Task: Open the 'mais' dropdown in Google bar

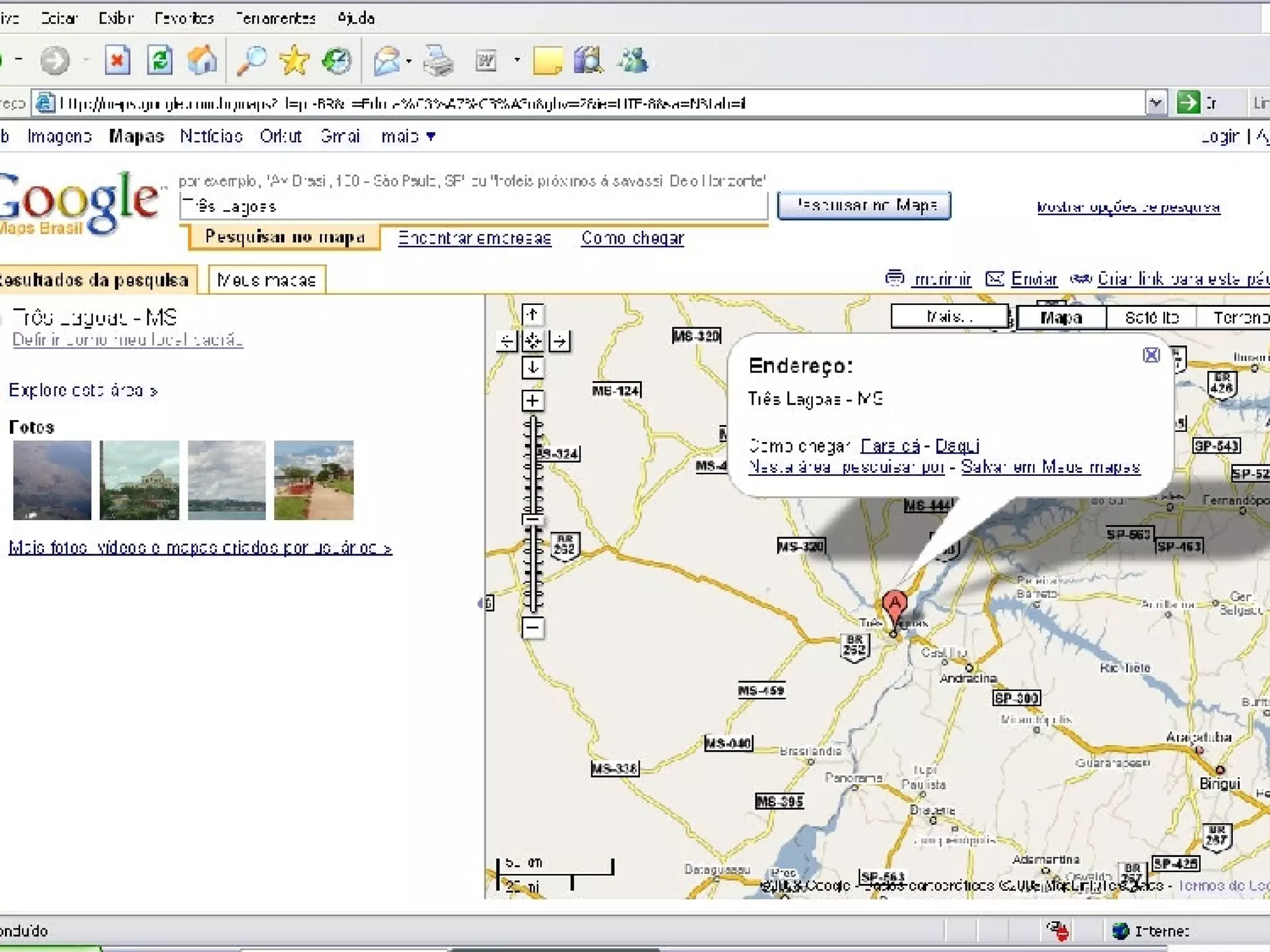Action: 408,136
